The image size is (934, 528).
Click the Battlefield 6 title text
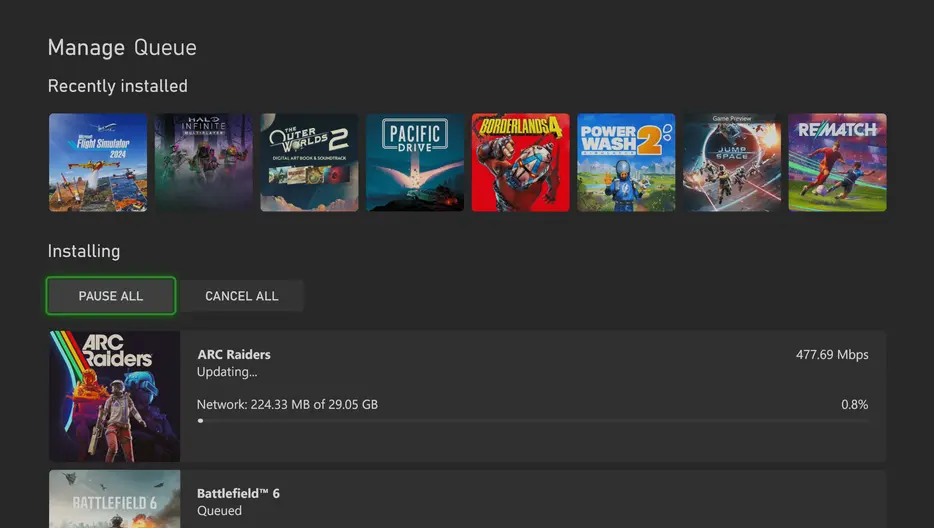click(x=238, y=493)
